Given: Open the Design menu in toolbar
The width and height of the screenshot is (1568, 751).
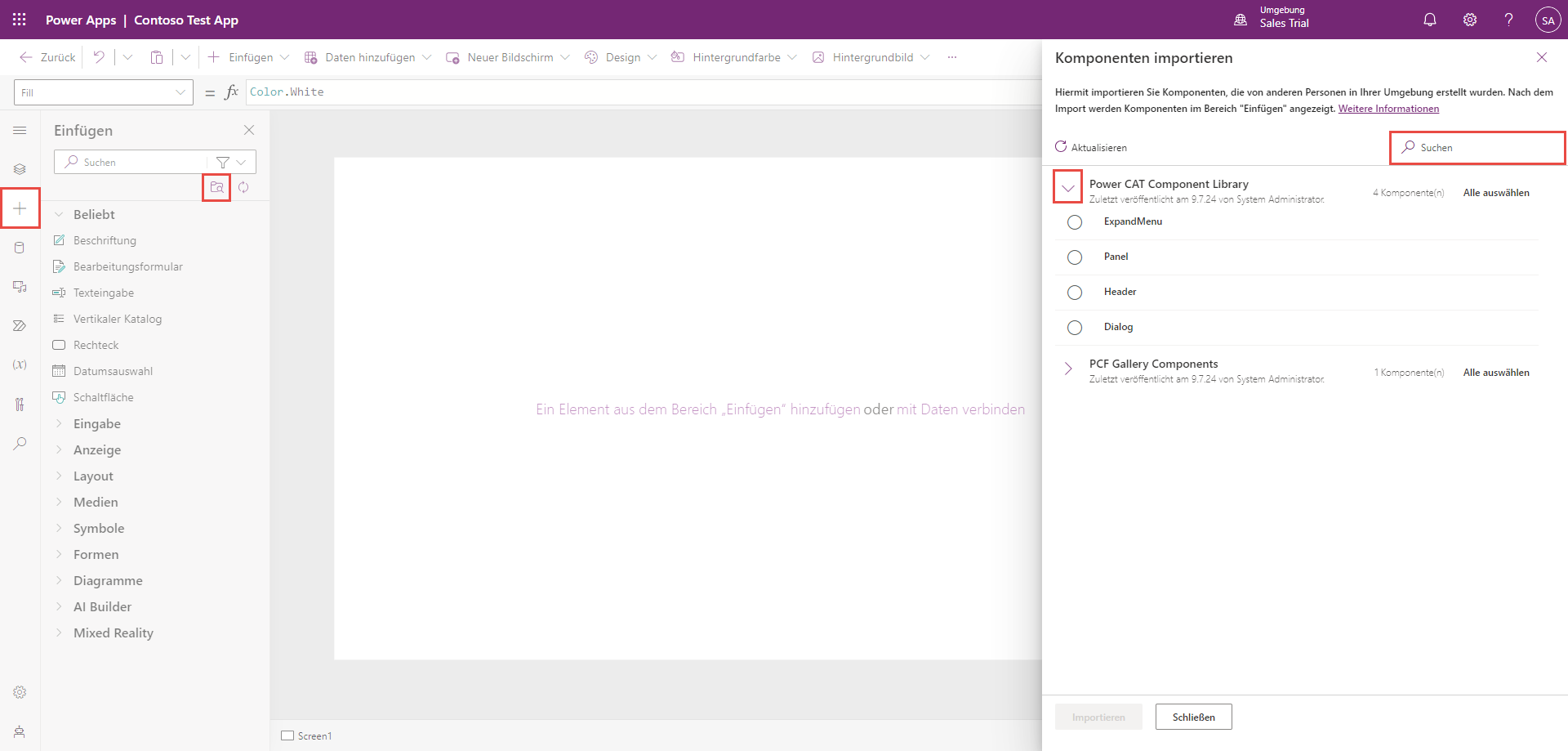Looking at the screenshot, I should coord(621,57).
